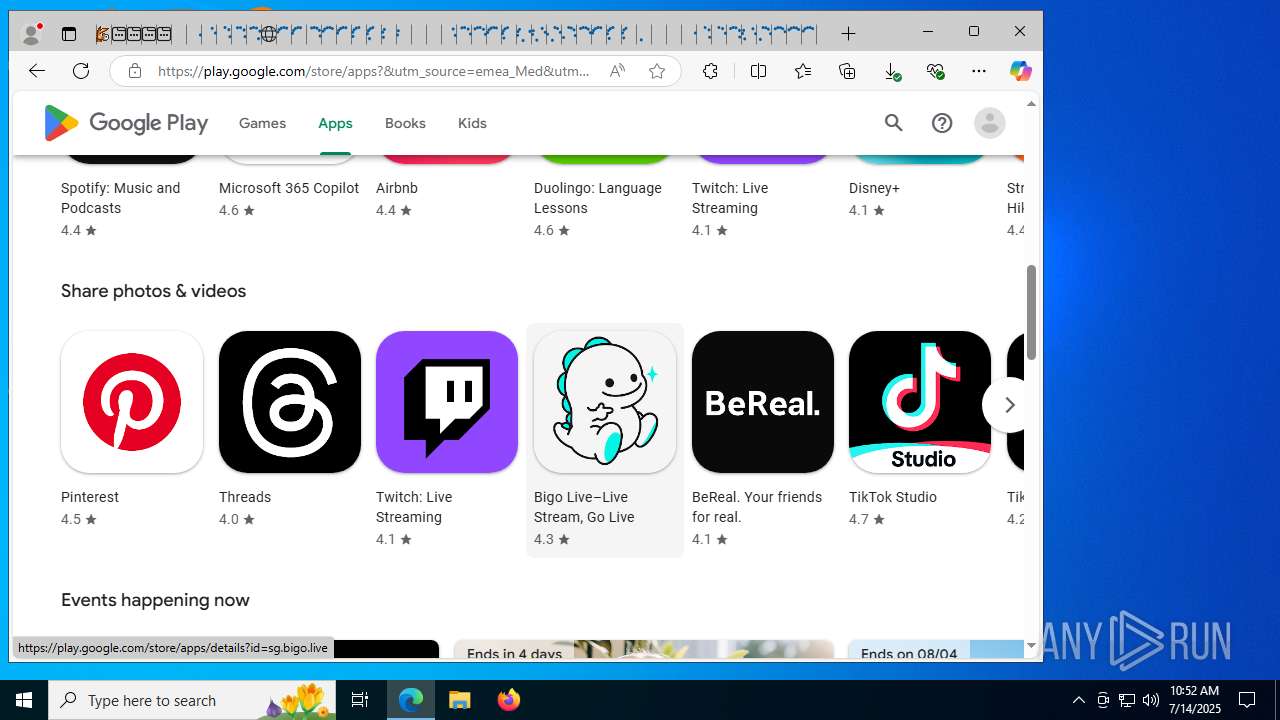Click the page vertical scrollbar thumb

(1031, 312)
